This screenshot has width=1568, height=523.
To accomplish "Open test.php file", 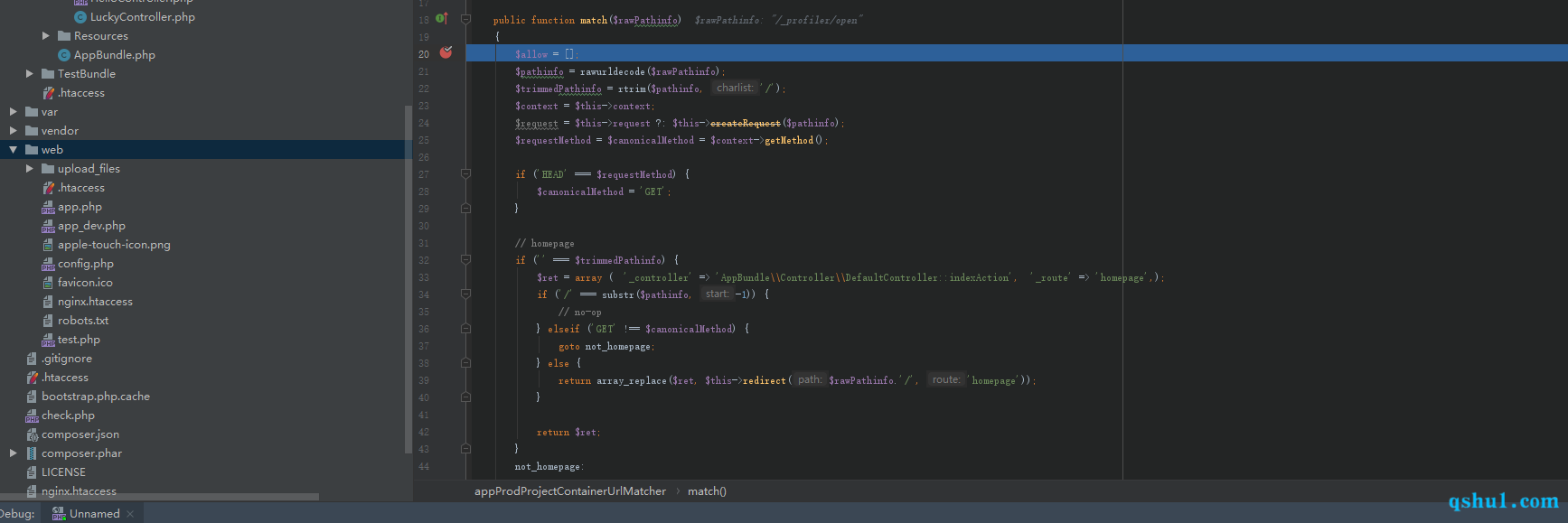I will [79, 340].
